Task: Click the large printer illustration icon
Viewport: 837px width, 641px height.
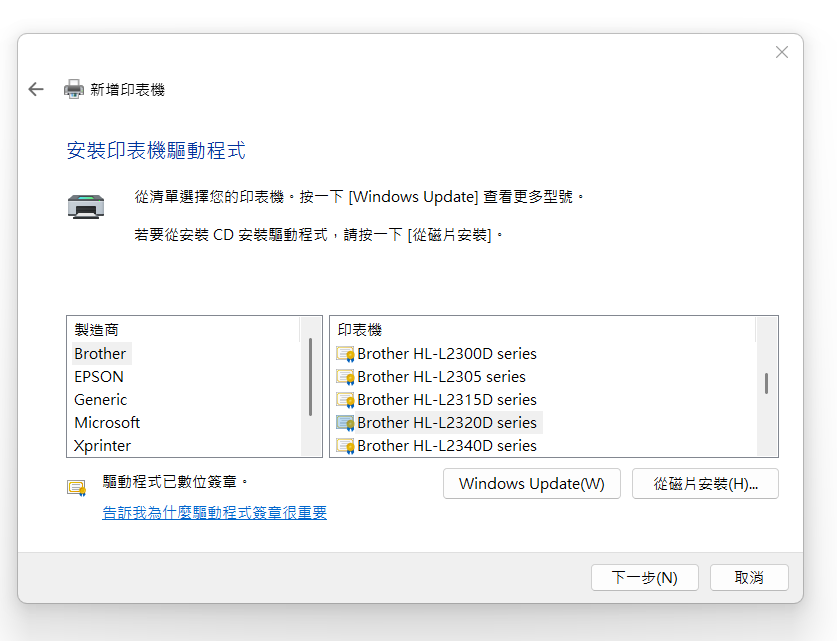Action: point(86,207)
